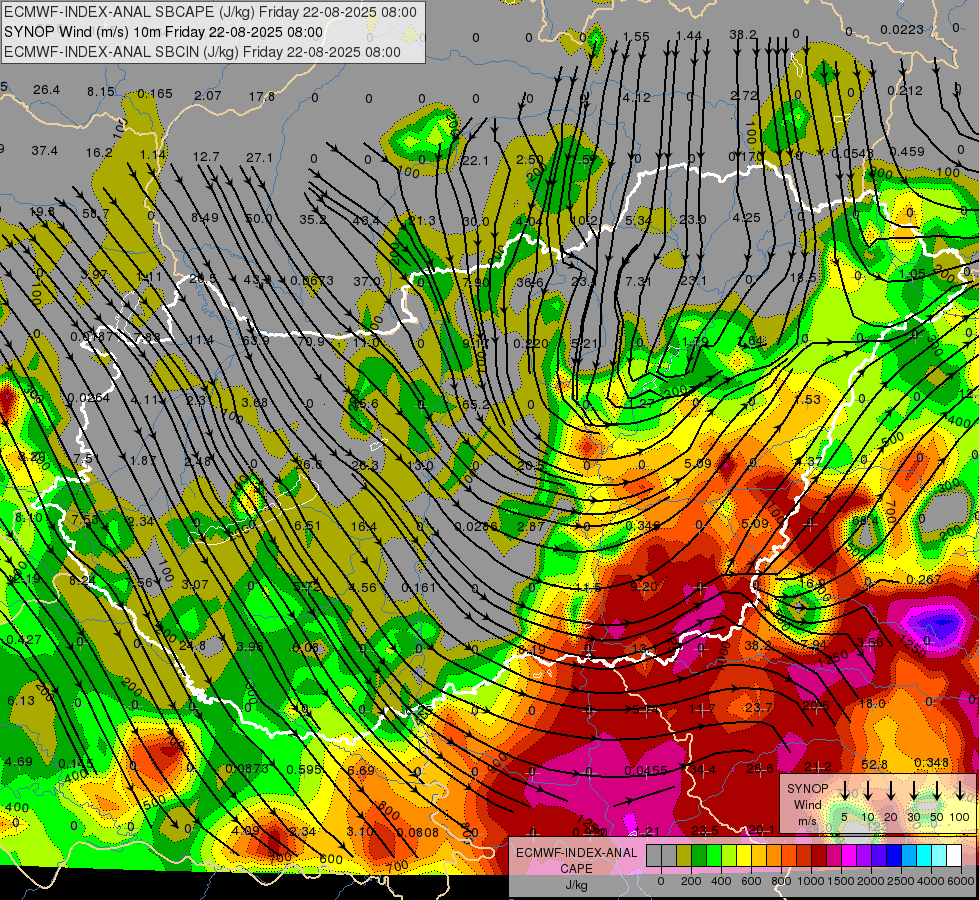The width and height of the screenshot is (979, 900).
Task: Click the 23.7 grid value
Action: (759, 707)
